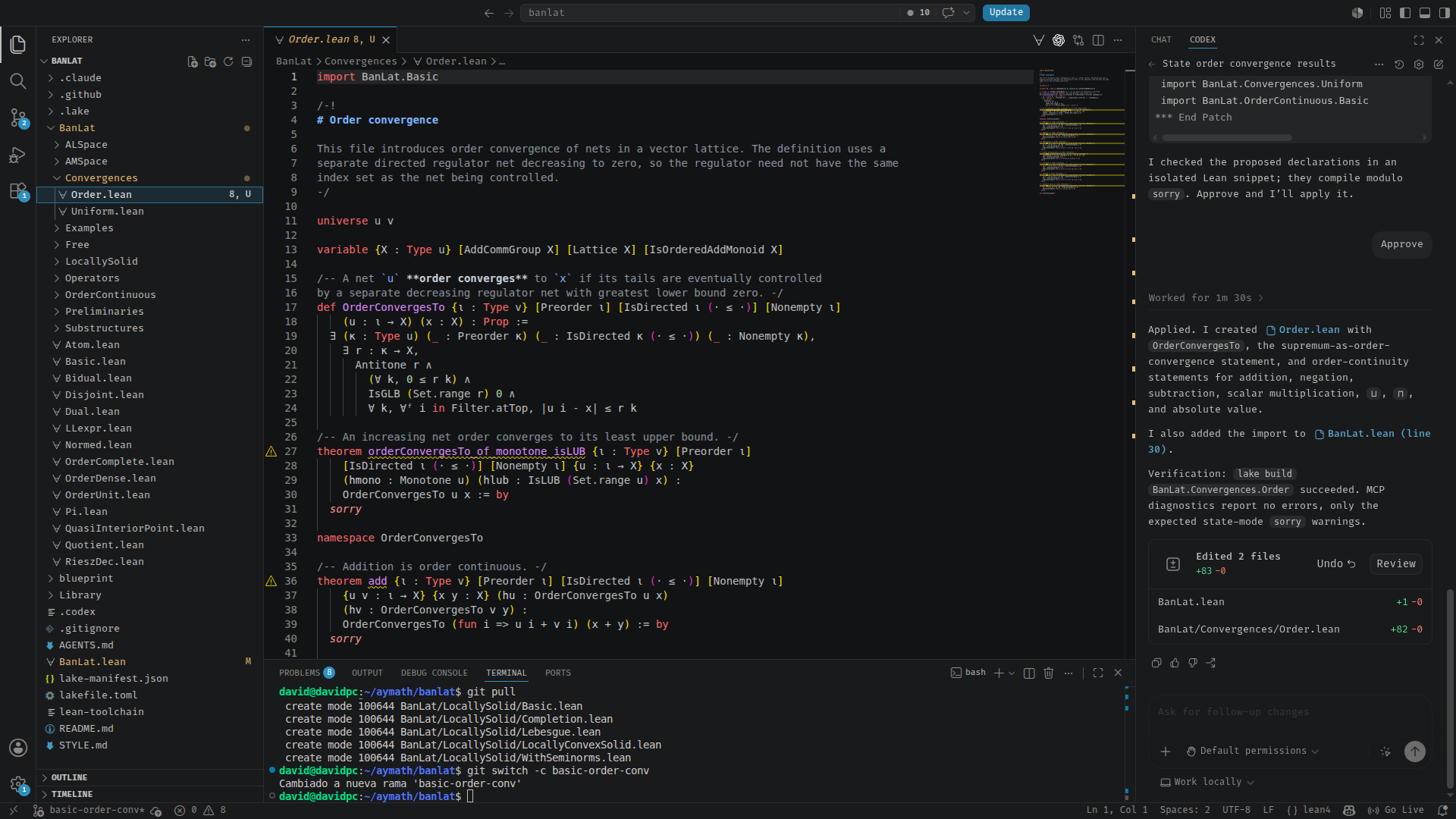Expand the 'Worked for 1m 30s' details
The width and height of the screenshot is (1456, 819).
(1206, 298)
